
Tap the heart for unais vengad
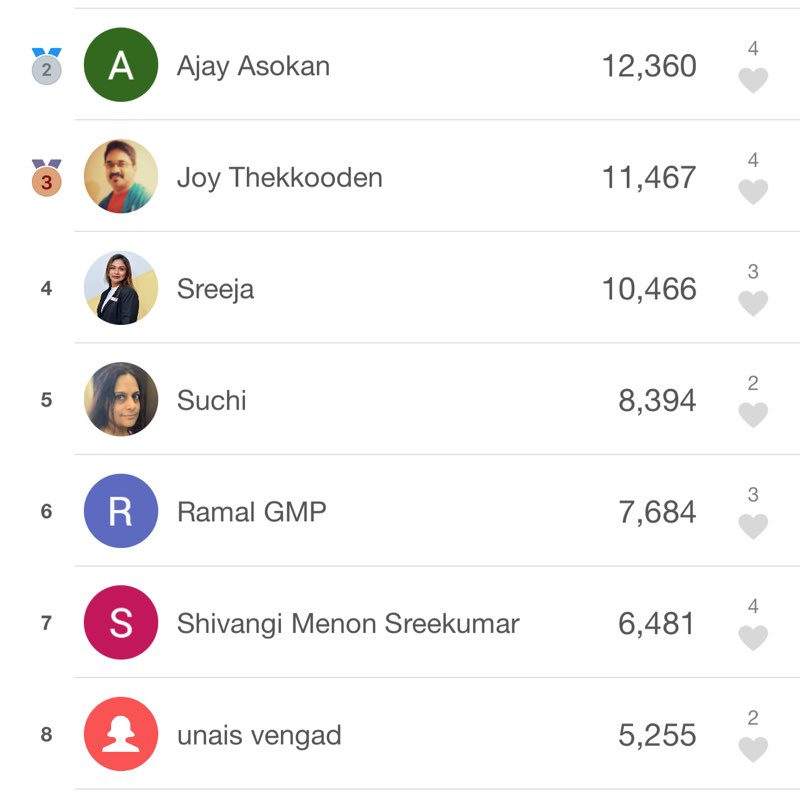click(x=753, y=749)
